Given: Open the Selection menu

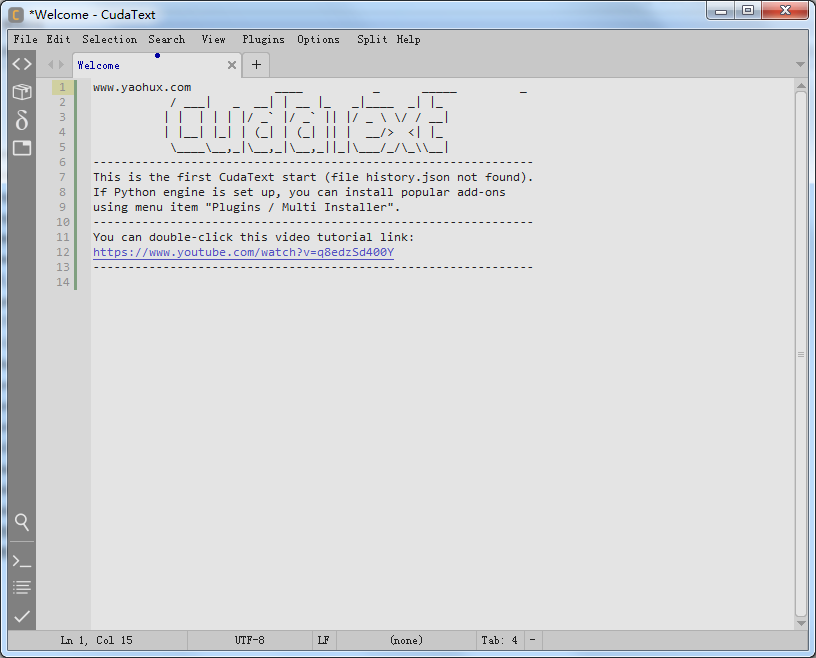Looking at the screenshot, I should (x=109, y=39).
